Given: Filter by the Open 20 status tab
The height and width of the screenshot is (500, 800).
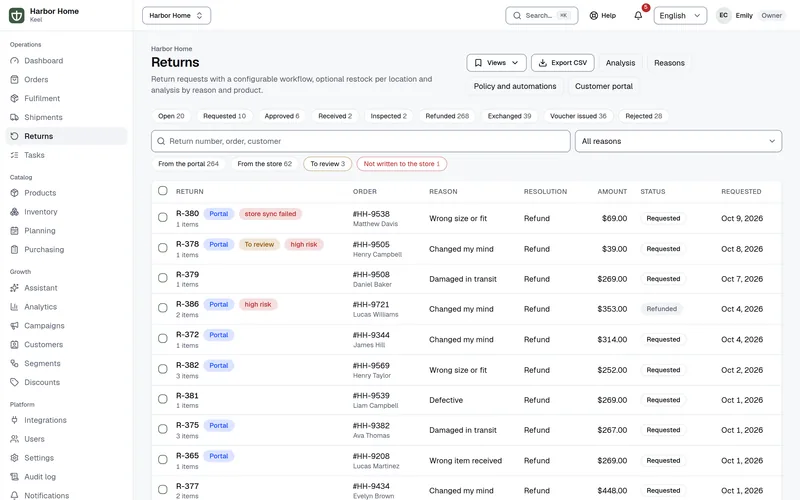Looking at the screenshot, I should [171, 116].
